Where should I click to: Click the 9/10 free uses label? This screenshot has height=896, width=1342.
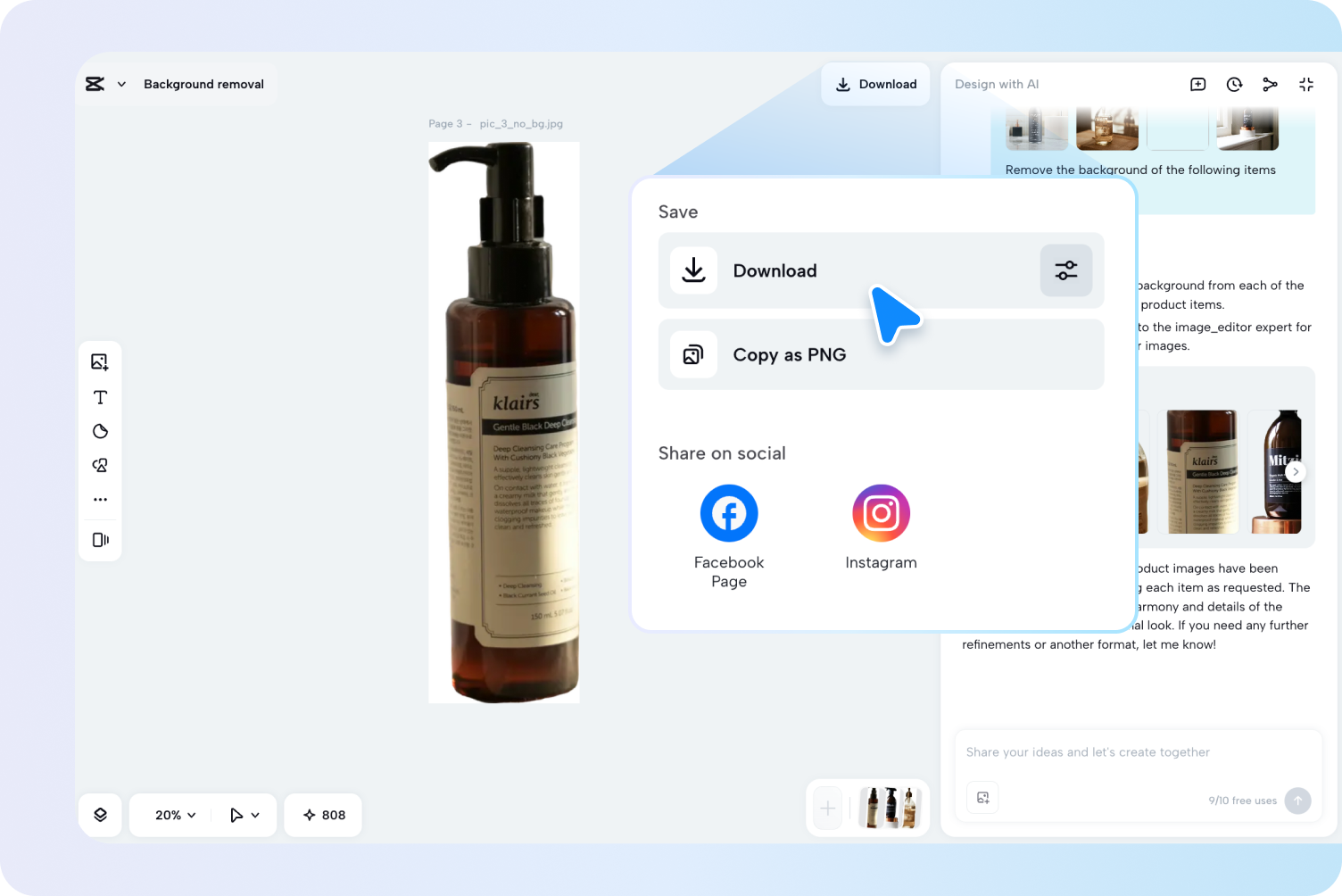click(x=1242, y=801)
